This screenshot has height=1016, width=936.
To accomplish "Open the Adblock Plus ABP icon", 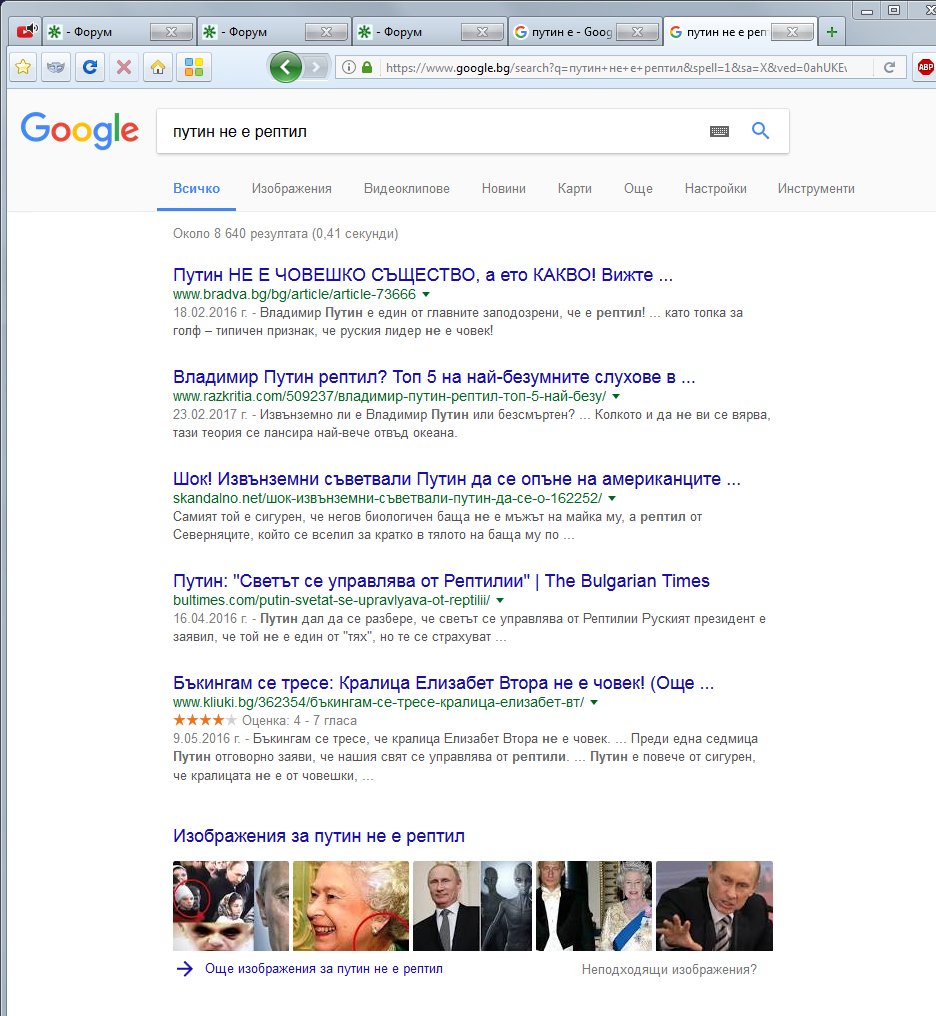I will click(x=926, y=67).
